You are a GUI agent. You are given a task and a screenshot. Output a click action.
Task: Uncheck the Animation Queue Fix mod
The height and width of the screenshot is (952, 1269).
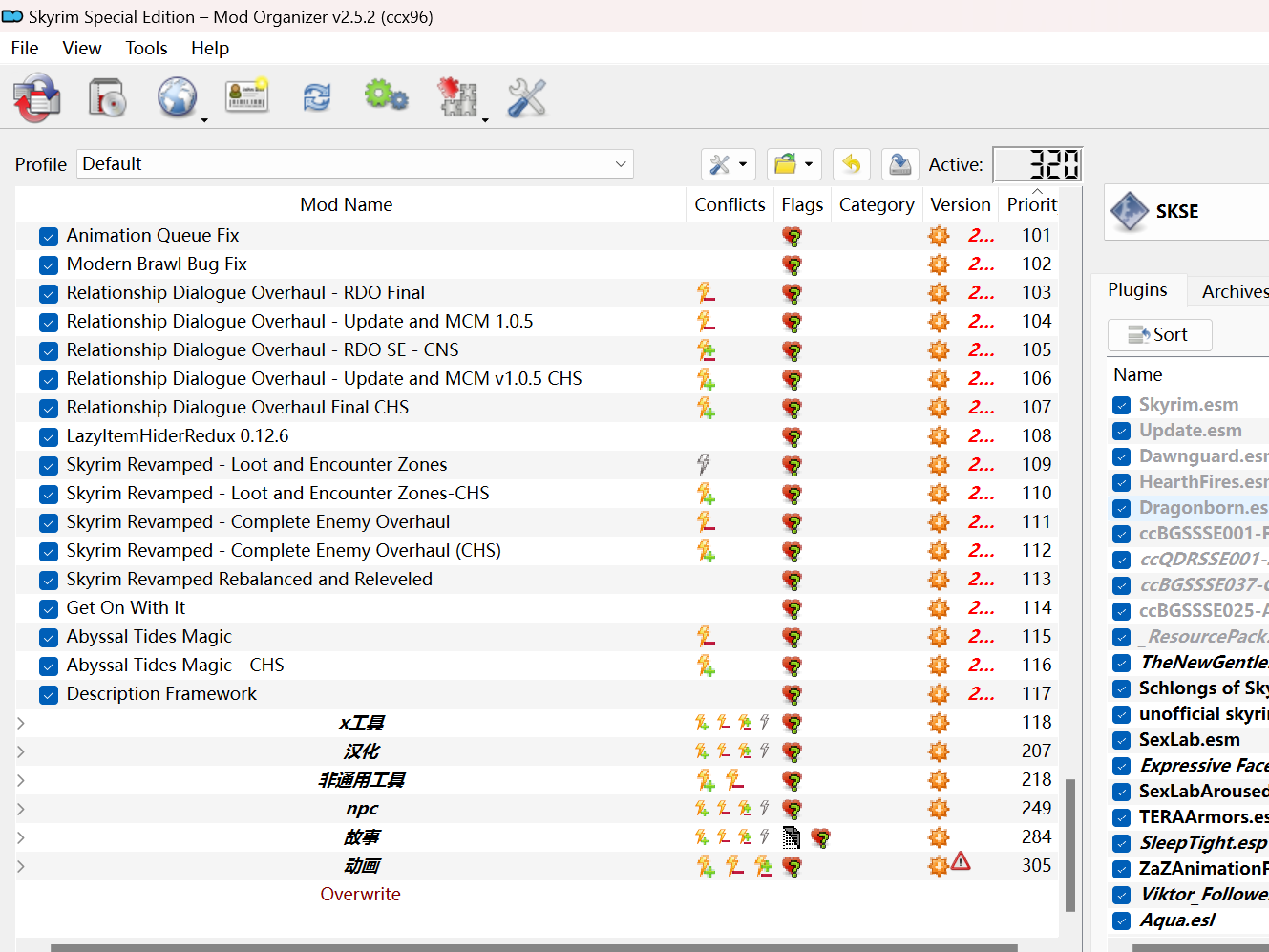pyautogui.click(x=49, y=236)
